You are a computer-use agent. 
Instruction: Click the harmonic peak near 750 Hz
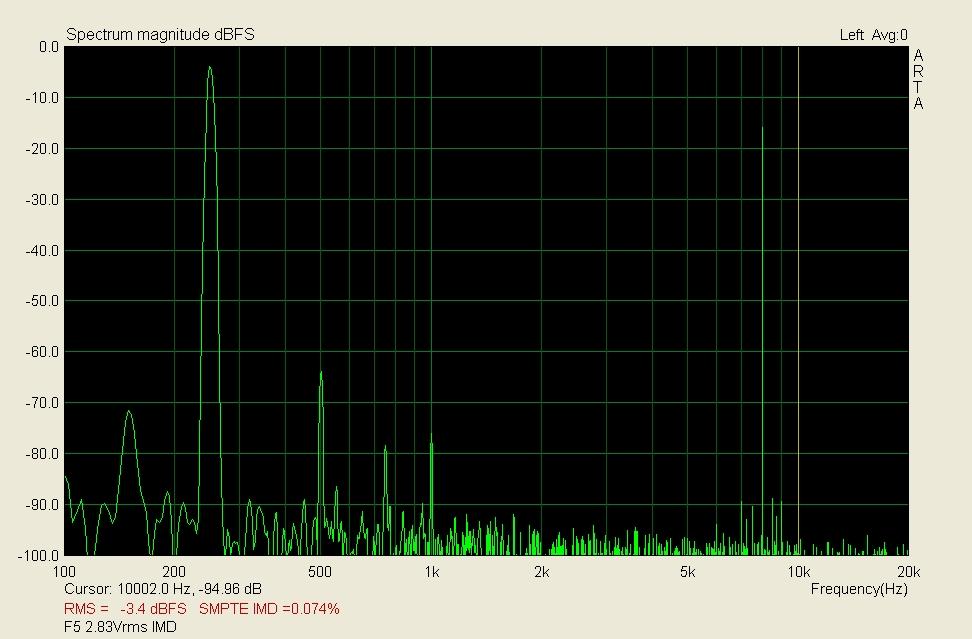coord(385,447)
